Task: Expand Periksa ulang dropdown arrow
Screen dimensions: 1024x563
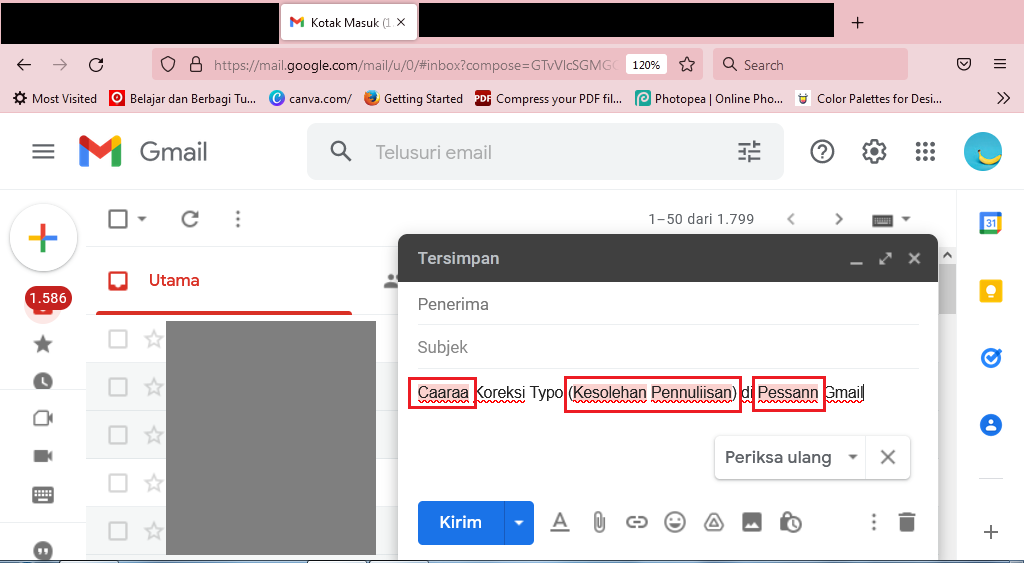Action: 852,457
